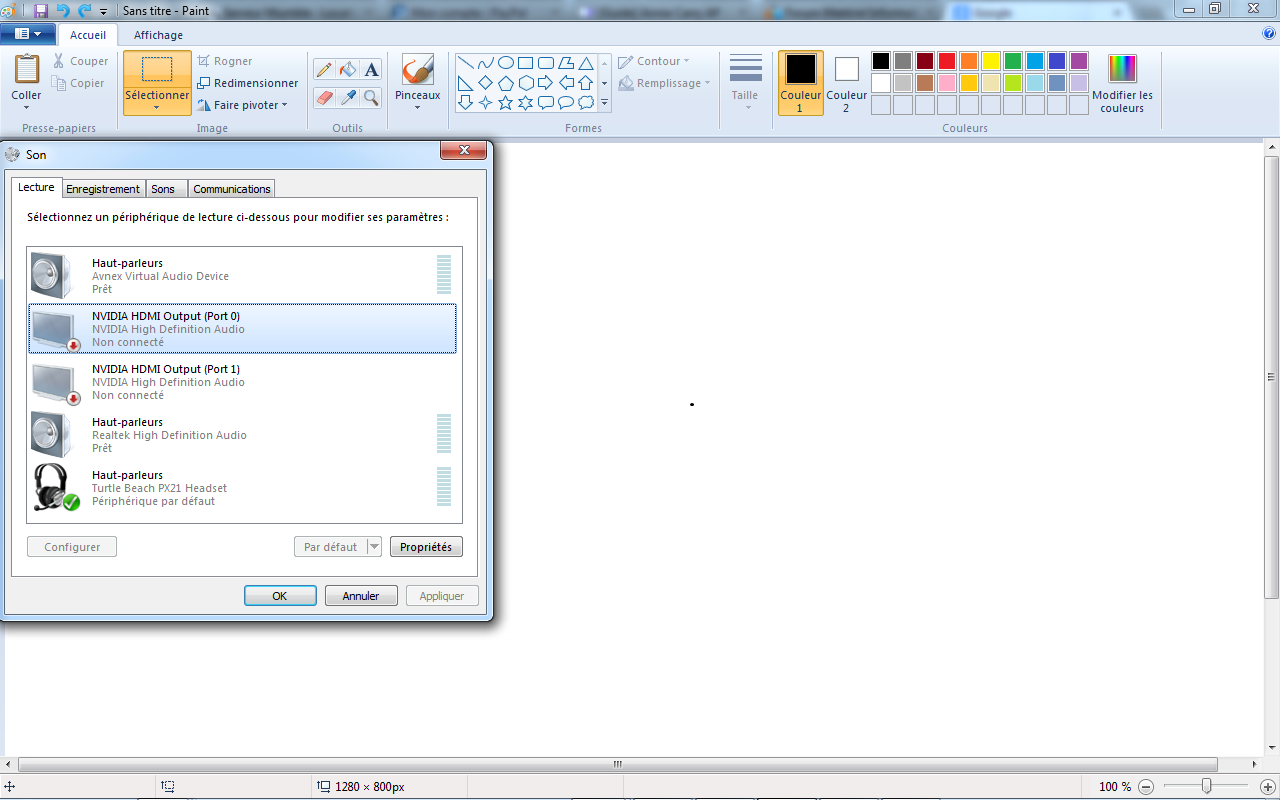Select the Text tool
1280x800 pixels.
click(371, 70)
